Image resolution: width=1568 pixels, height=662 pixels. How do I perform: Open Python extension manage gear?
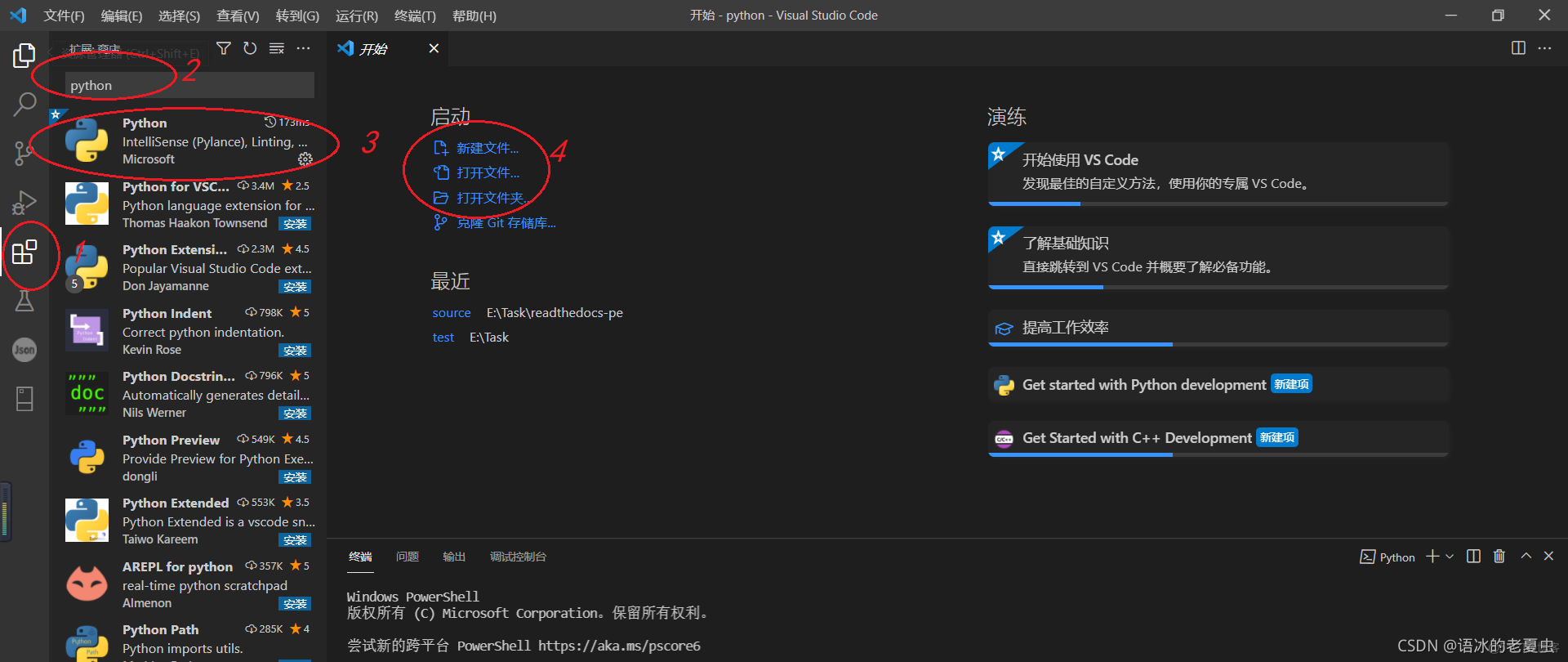pos(305,159)
